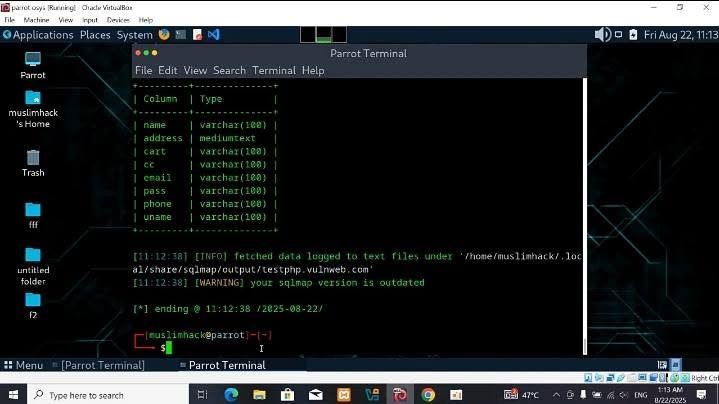Click the battery icon in Parrot panel
The image size is (719, 404).
pyautogui.click(x=633, y=34)
